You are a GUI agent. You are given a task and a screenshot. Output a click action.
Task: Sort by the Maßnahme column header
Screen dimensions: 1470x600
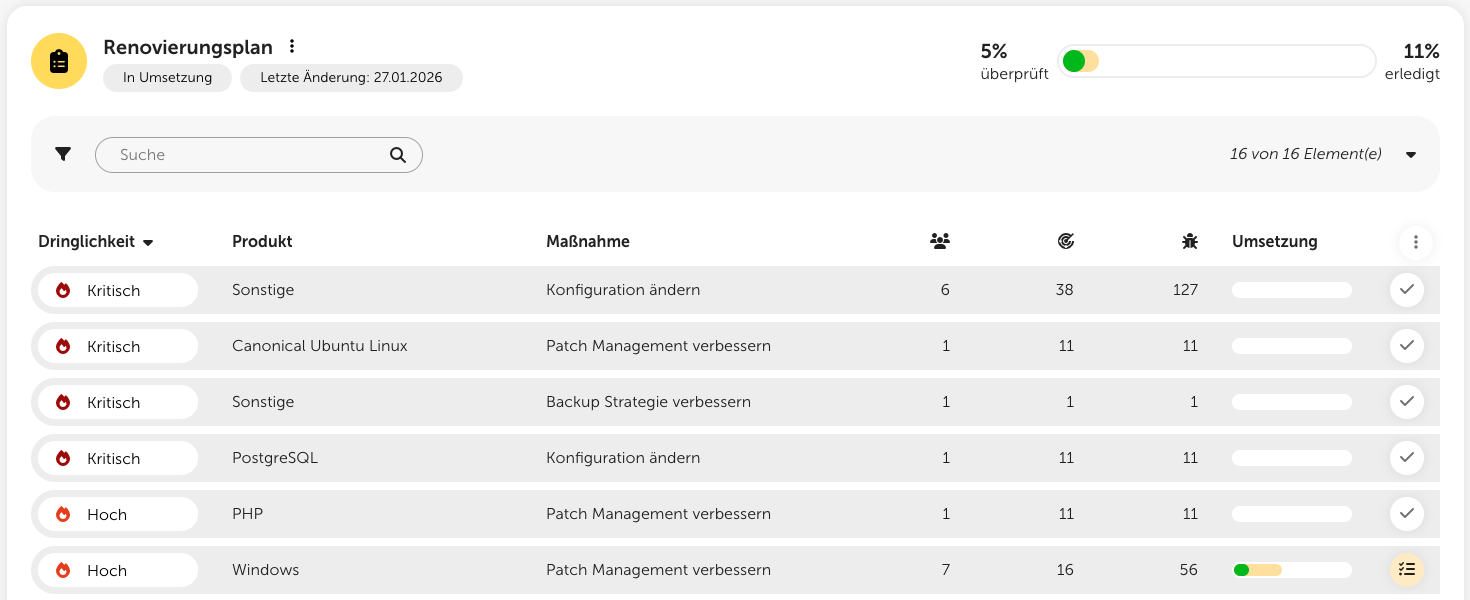[x=588, y=242]
